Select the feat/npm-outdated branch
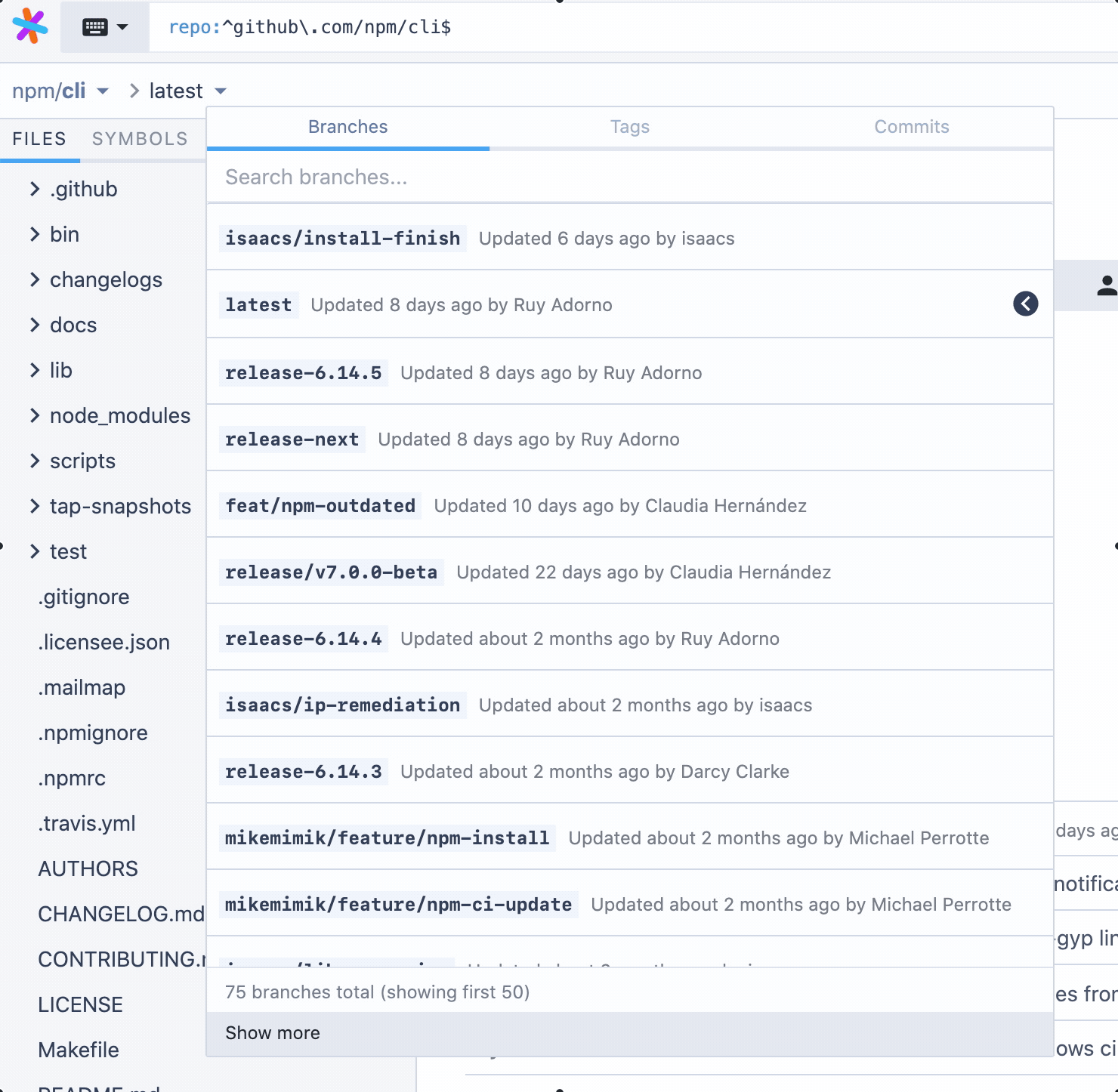The height and width of the screenshot is (1092, 1118). click(630, 505)
